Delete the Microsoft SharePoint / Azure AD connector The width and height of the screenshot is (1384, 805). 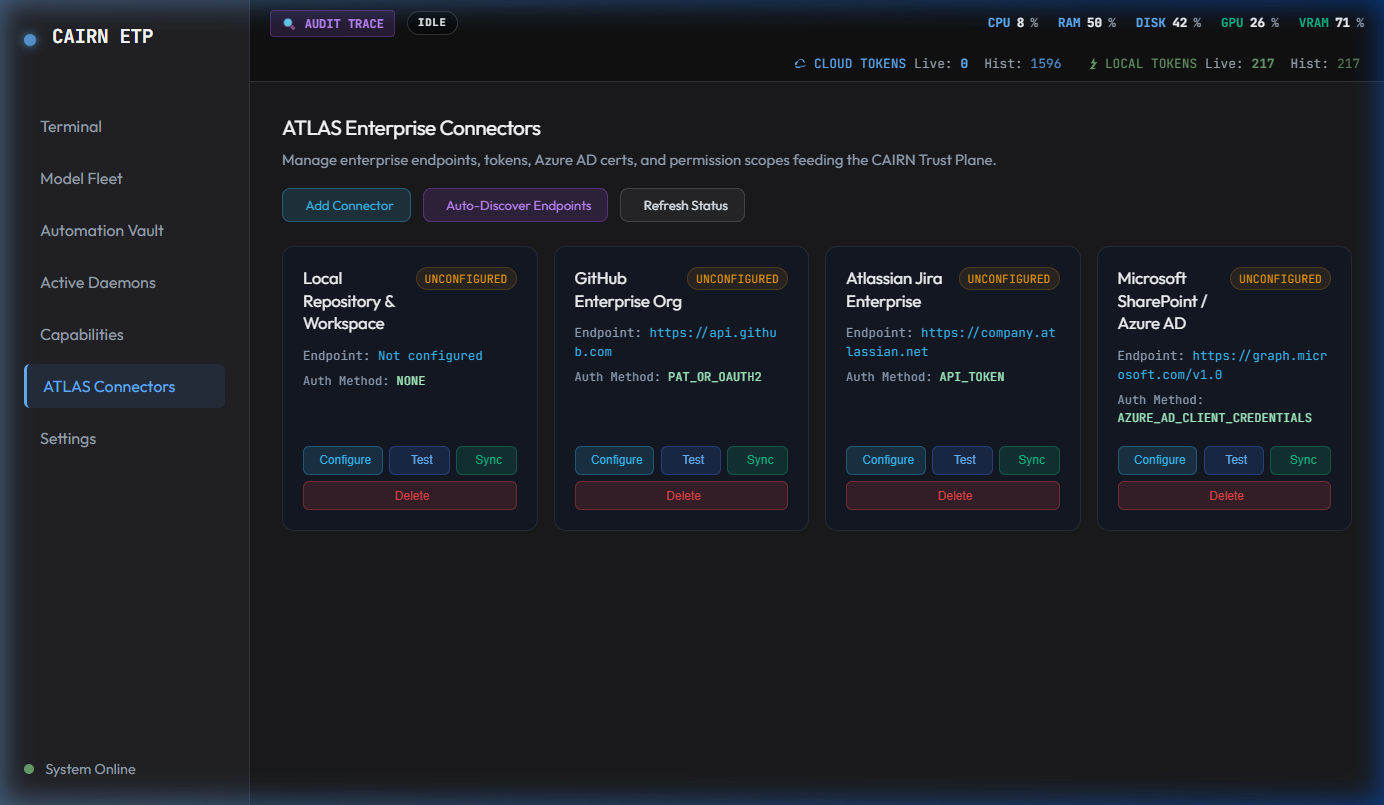(x=1225, y=496)
